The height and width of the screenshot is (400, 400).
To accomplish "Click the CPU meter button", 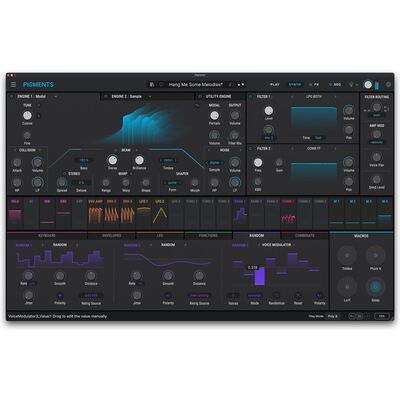I will (x=382, y=316).
